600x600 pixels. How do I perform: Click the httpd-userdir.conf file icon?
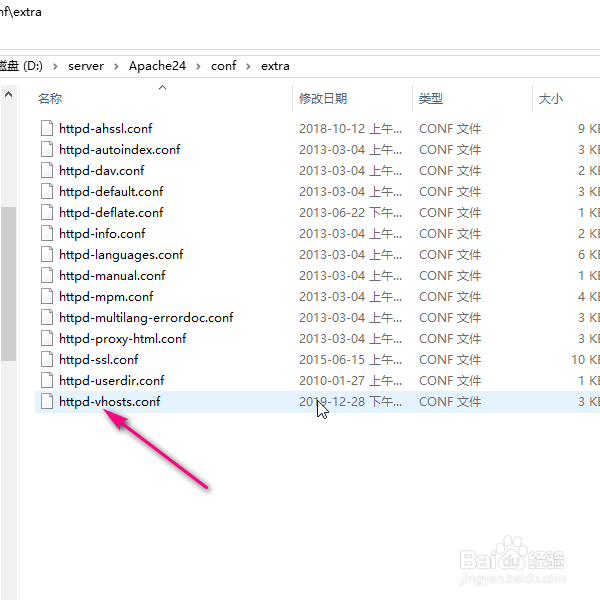click(x=47, y=381)
